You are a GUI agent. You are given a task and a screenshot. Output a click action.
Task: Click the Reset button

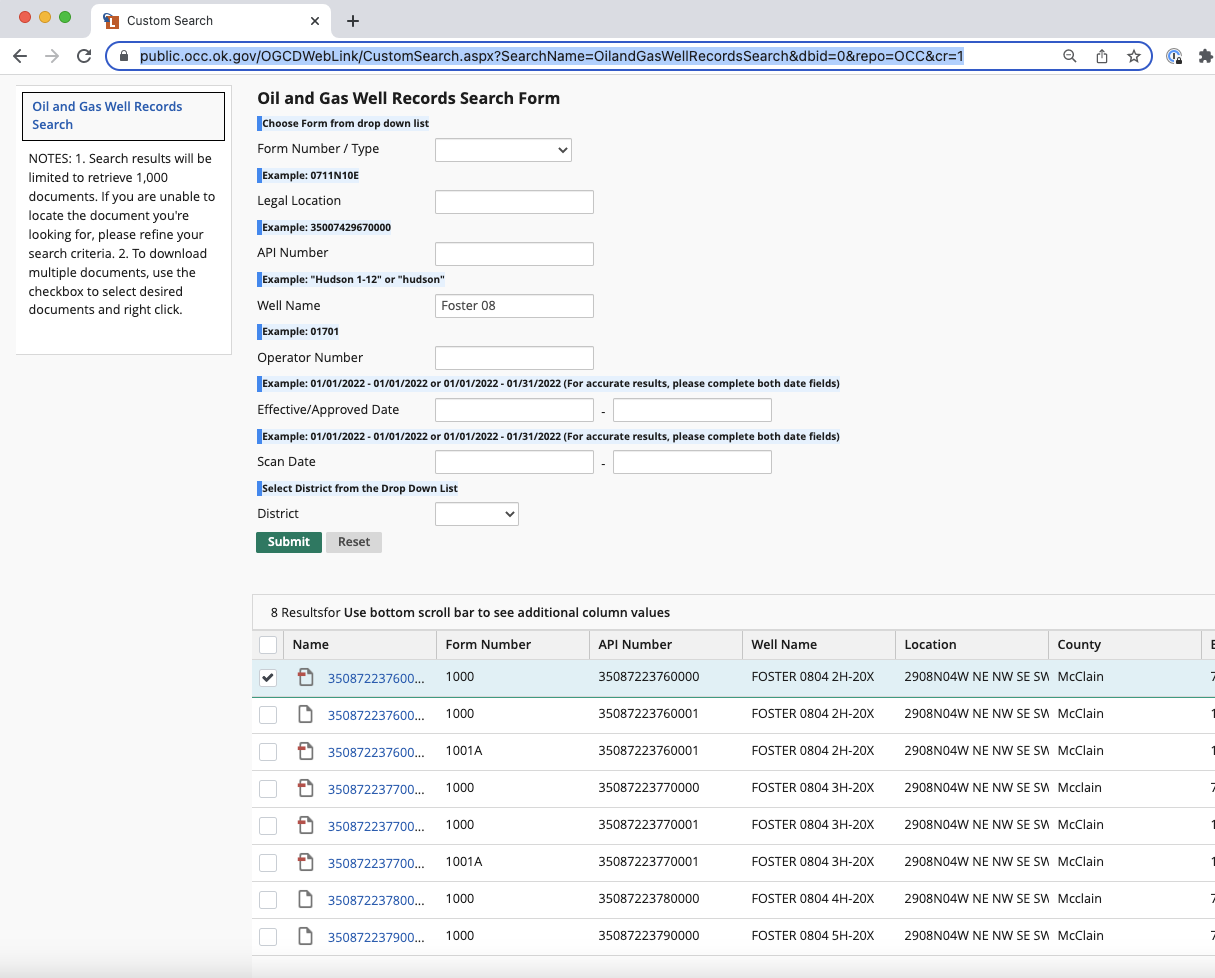click(x=354, y=542)
